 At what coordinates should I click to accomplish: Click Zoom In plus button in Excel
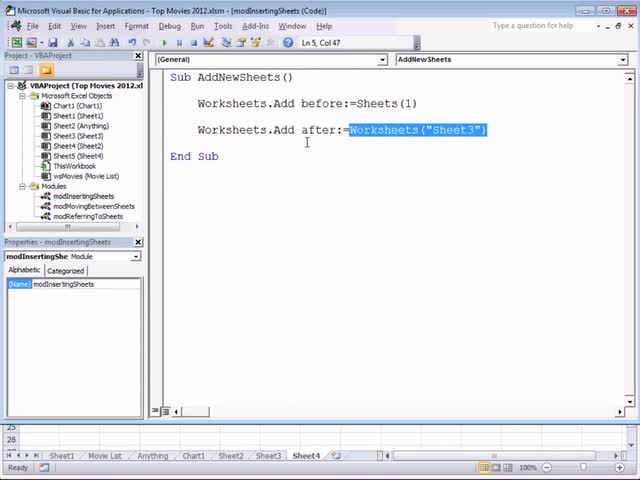click(x=619, y=467)
